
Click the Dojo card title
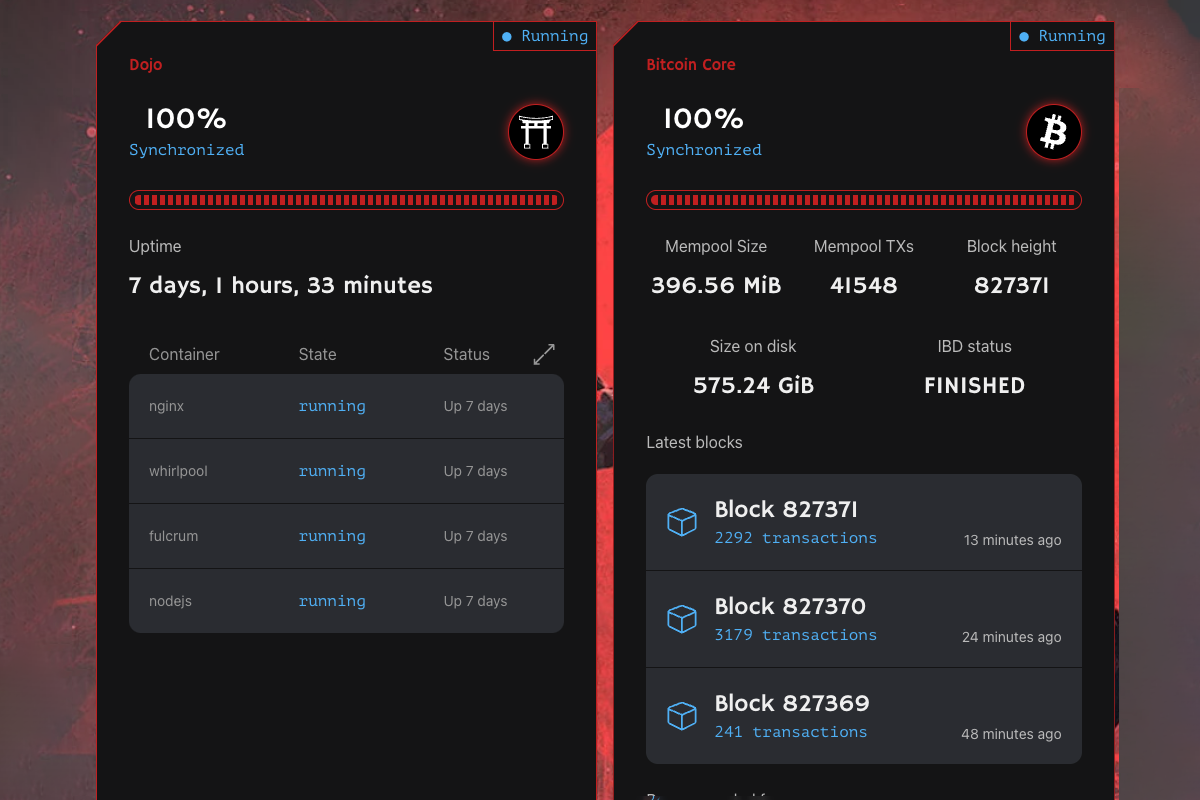pyautogui.click(x=146, y=65)
